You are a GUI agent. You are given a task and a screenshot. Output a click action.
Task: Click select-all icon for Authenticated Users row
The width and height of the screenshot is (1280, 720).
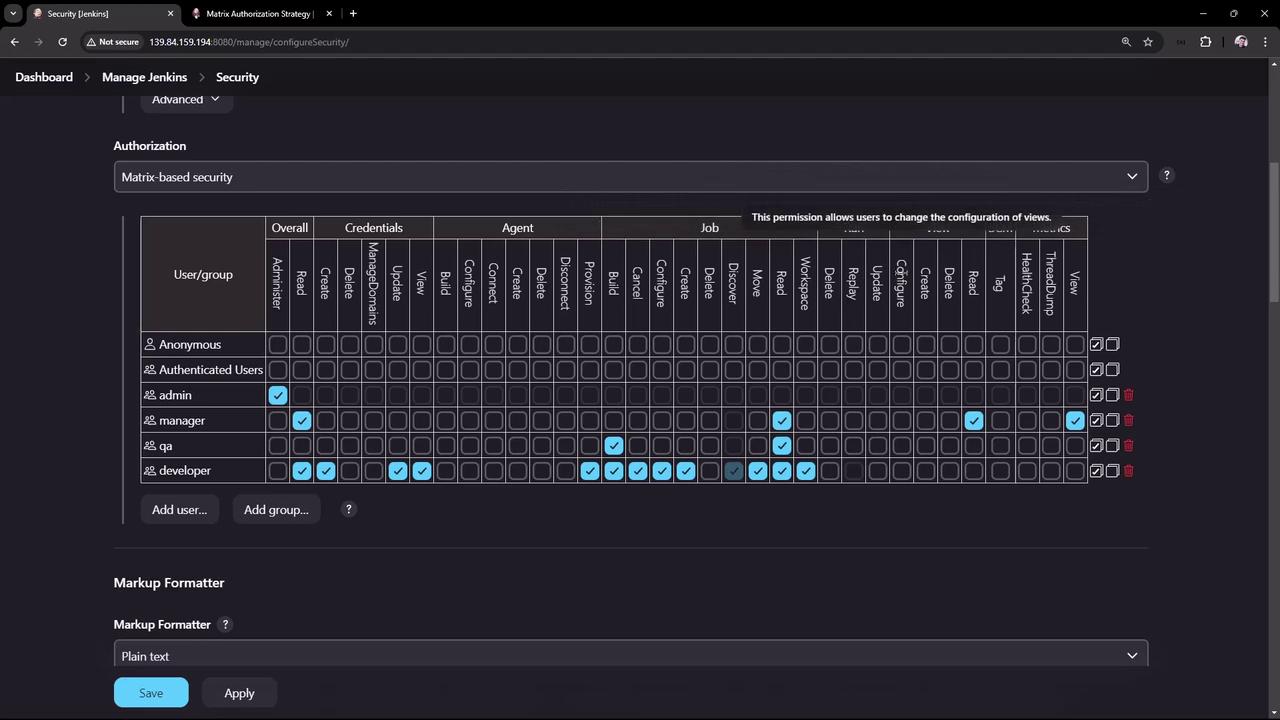[x=1096, y=370]
